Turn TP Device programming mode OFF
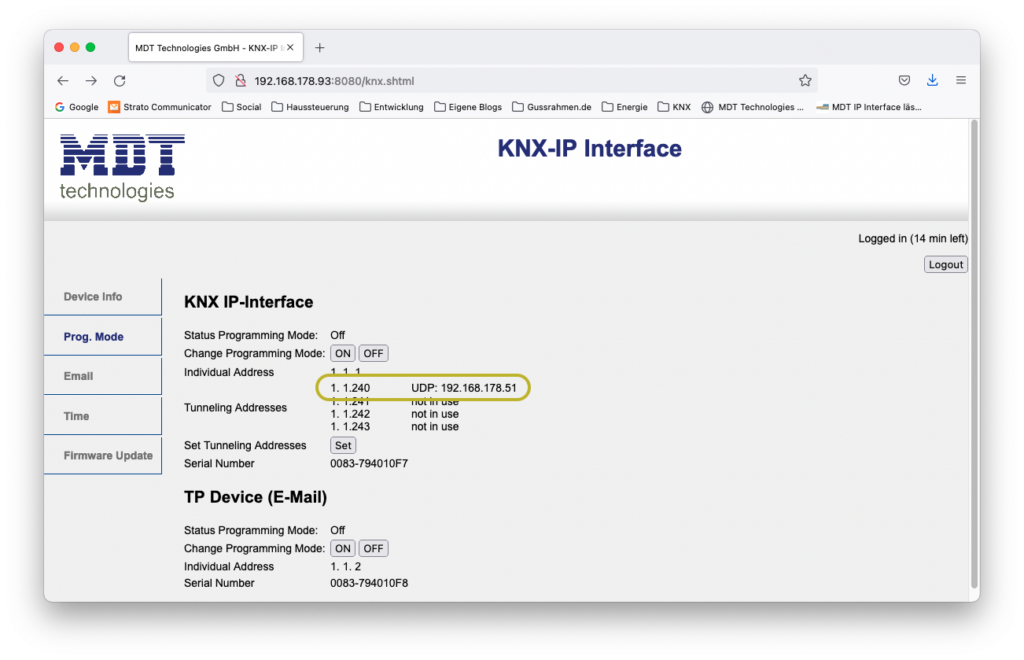This screenshot has width=1024, height=660. tap(374, 548)
